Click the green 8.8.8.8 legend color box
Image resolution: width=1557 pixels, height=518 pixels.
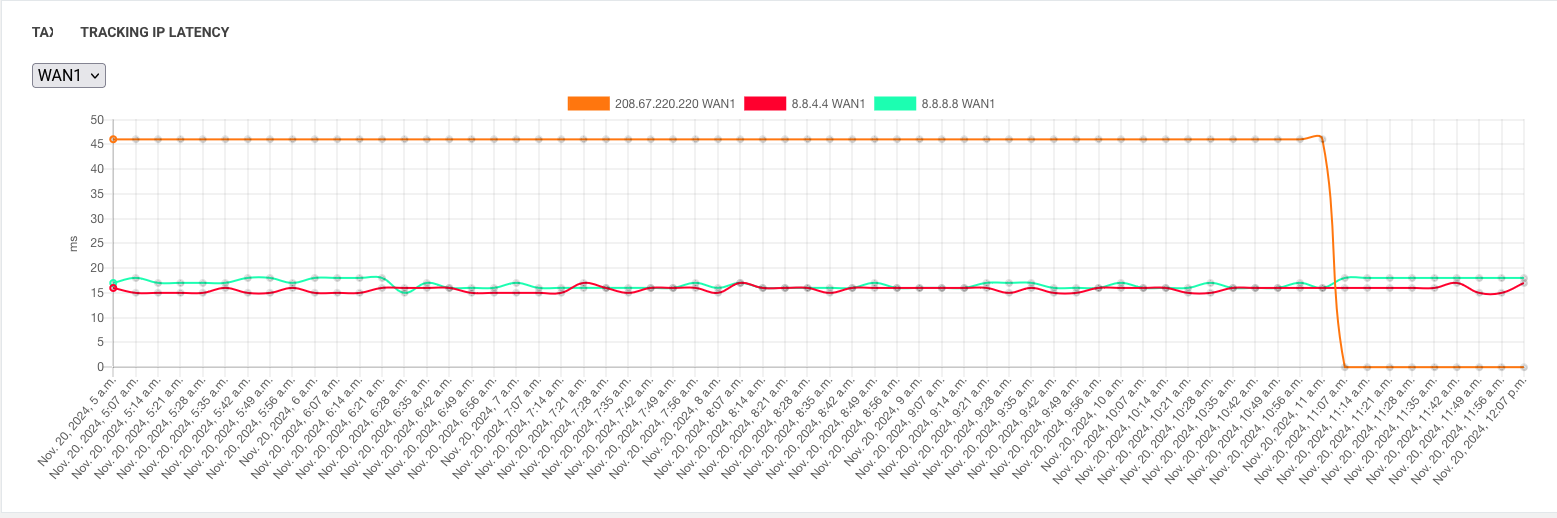point(895,103)
